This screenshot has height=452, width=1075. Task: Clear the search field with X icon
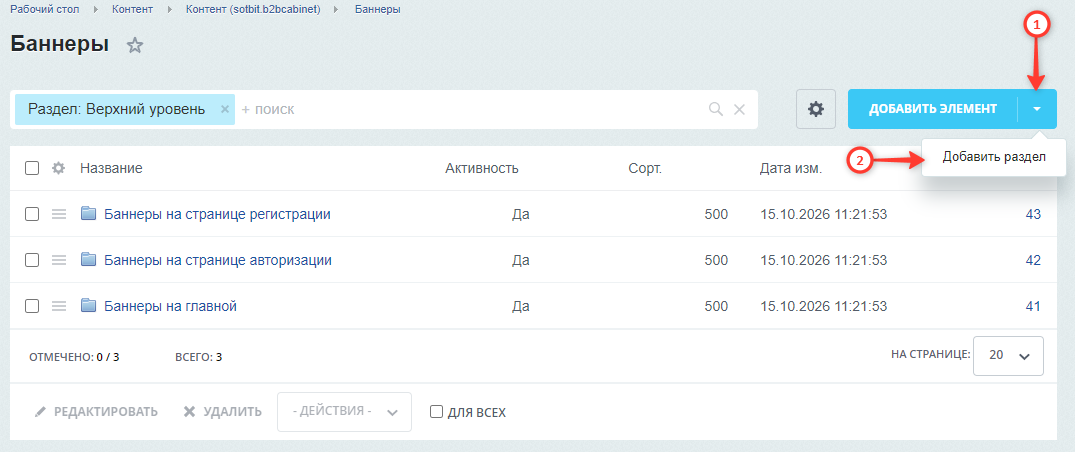(x=739, y=109)
